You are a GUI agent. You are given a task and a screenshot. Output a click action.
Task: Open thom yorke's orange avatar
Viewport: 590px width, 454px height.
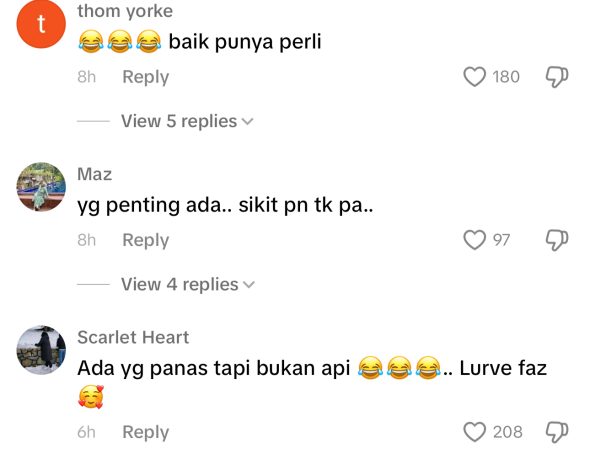tap(41, 24)
